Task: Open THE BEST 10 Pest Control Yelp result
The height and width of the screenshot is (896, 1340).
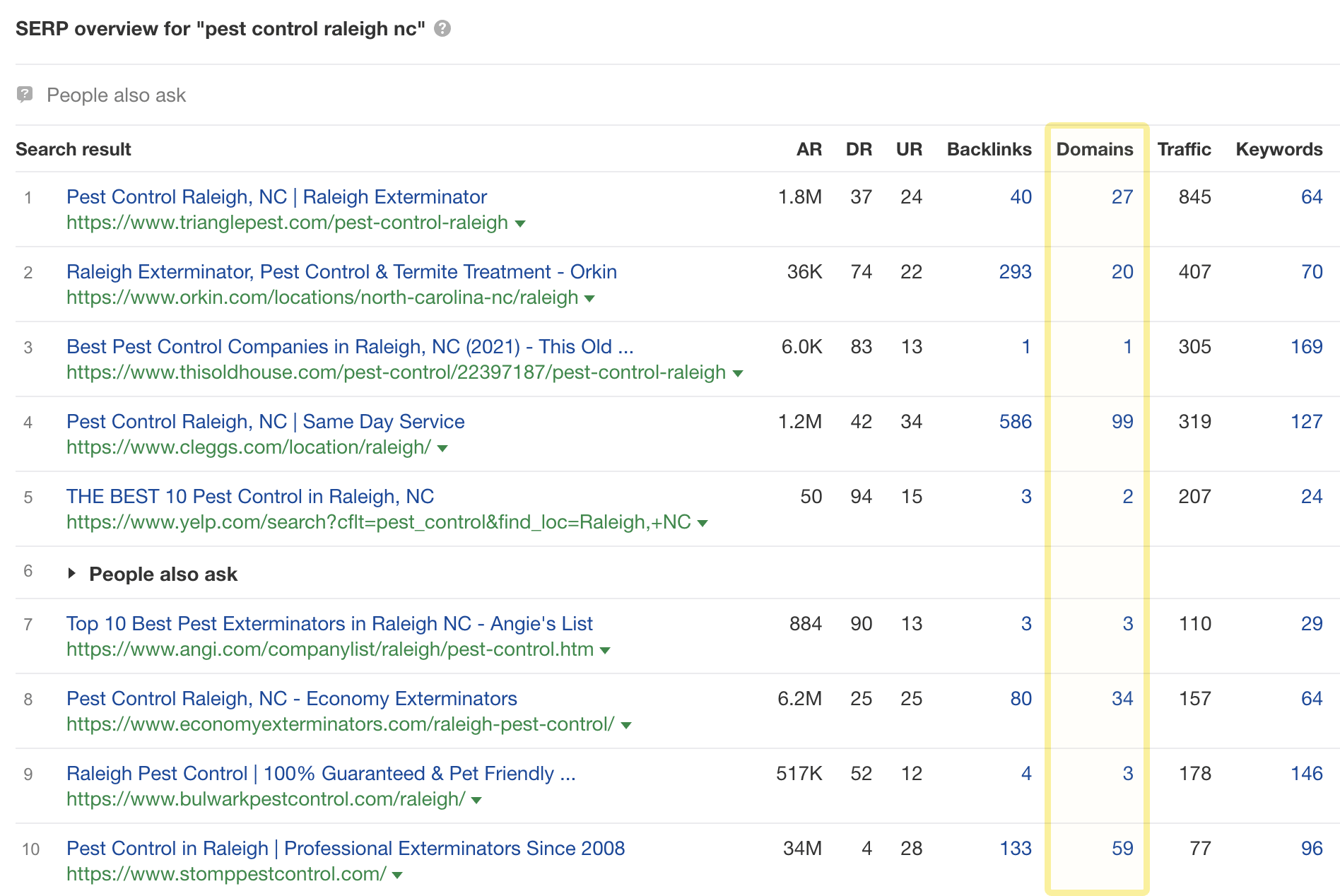Action: 250,497
